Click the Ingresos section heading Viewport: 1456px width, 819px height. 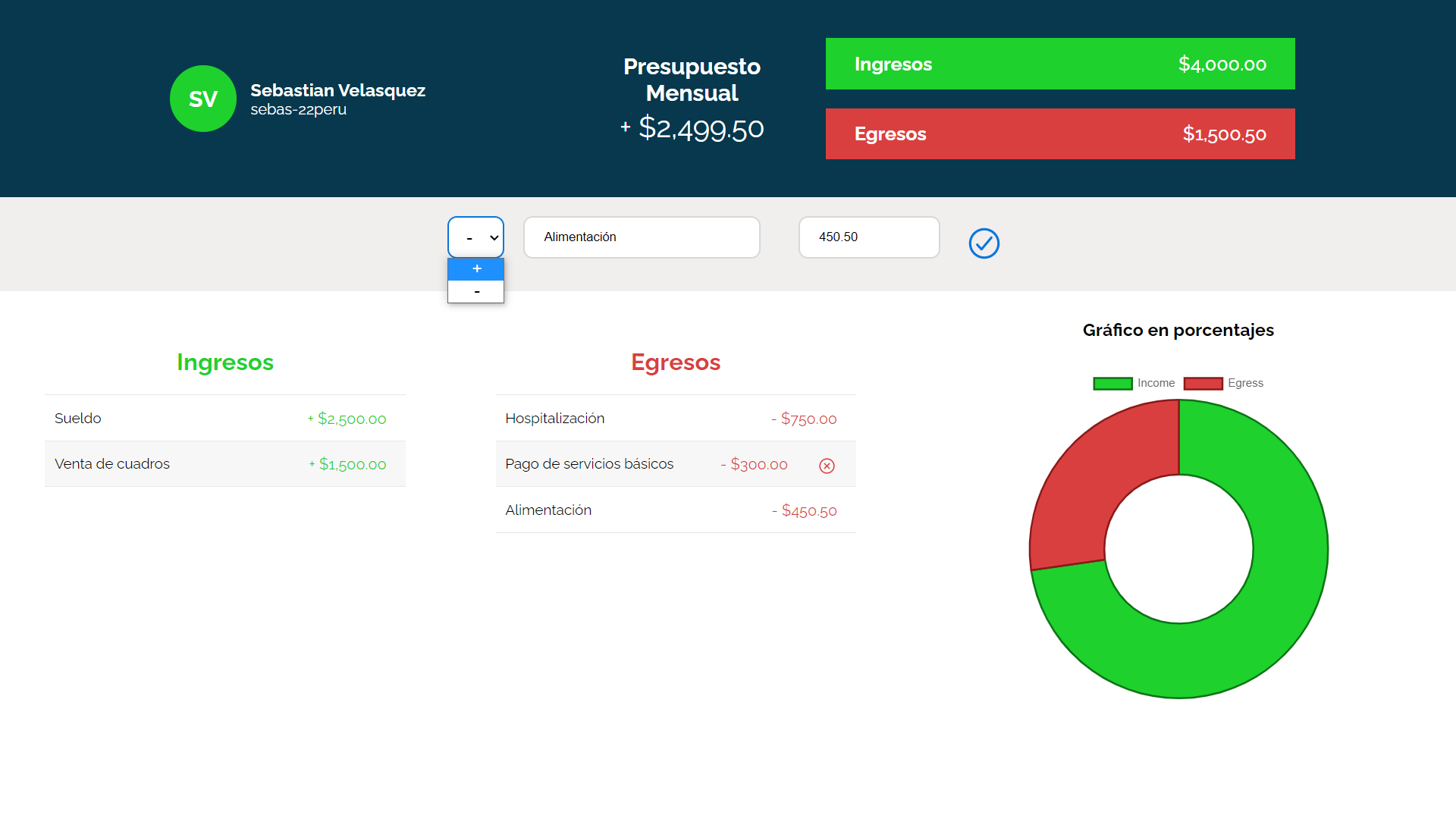(224, 362)
